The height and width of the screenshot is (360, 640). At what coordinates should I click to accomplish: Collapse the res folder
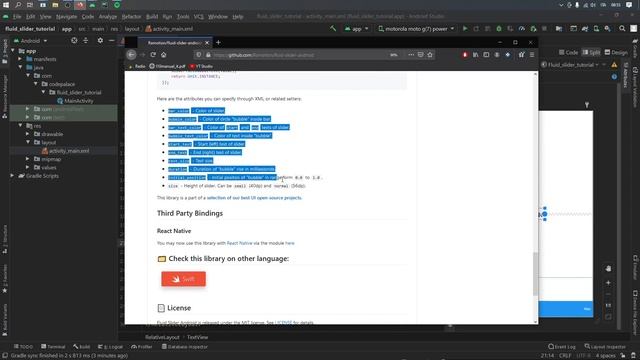[20, 126]
